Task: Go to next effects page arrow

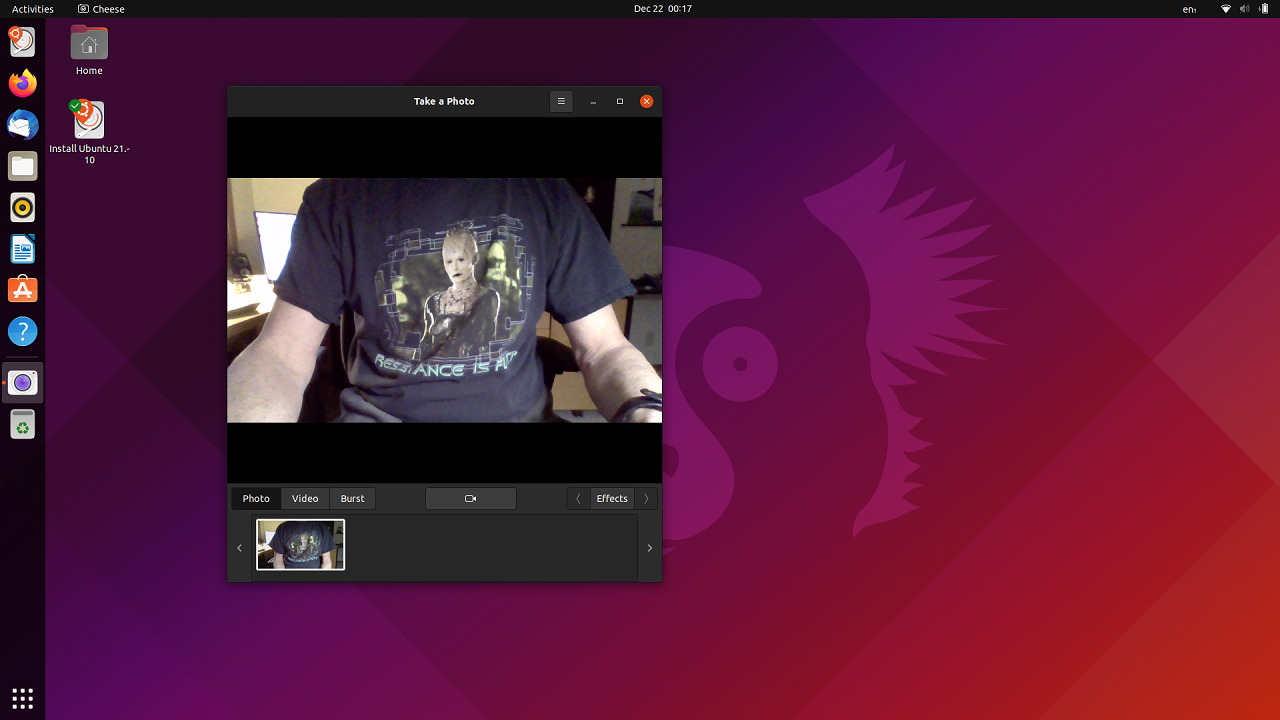Action: click(x=646, y=498)
